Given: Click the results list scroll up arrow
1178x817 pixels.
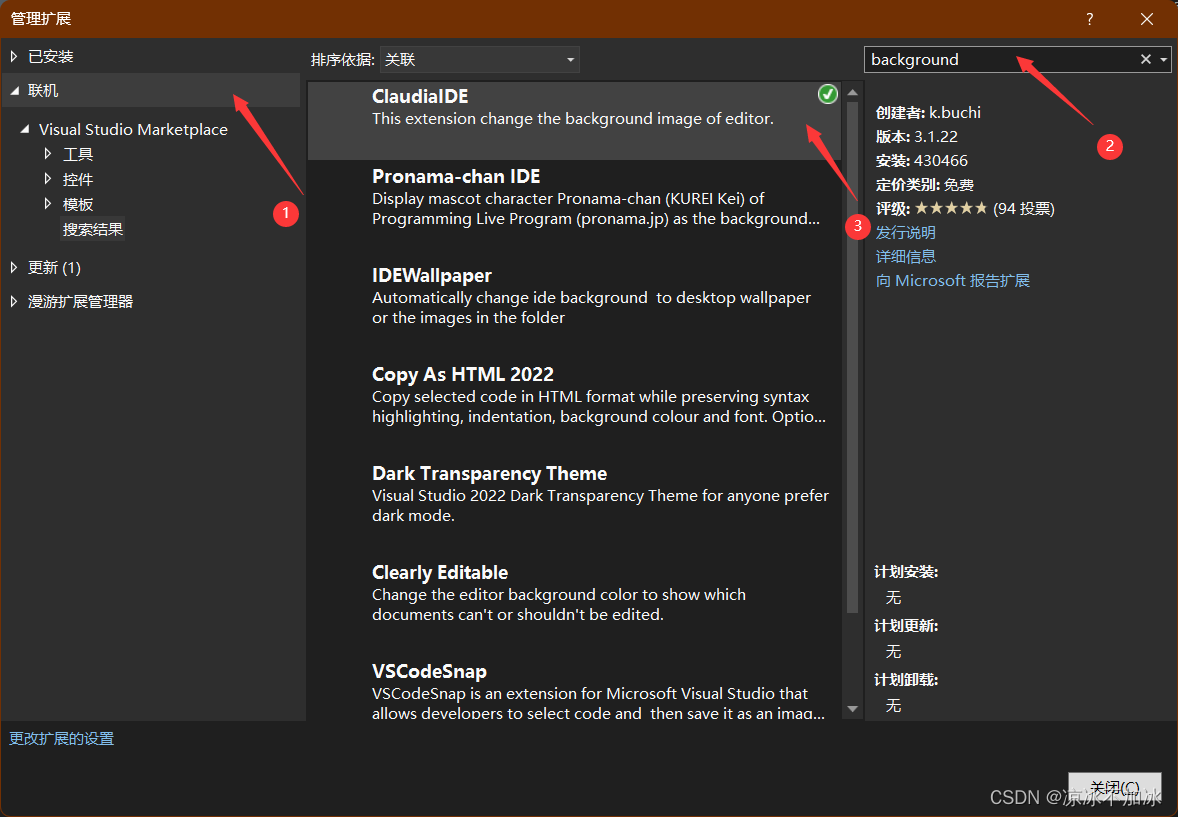Looking at the screenshot, I should click(852, 92).
